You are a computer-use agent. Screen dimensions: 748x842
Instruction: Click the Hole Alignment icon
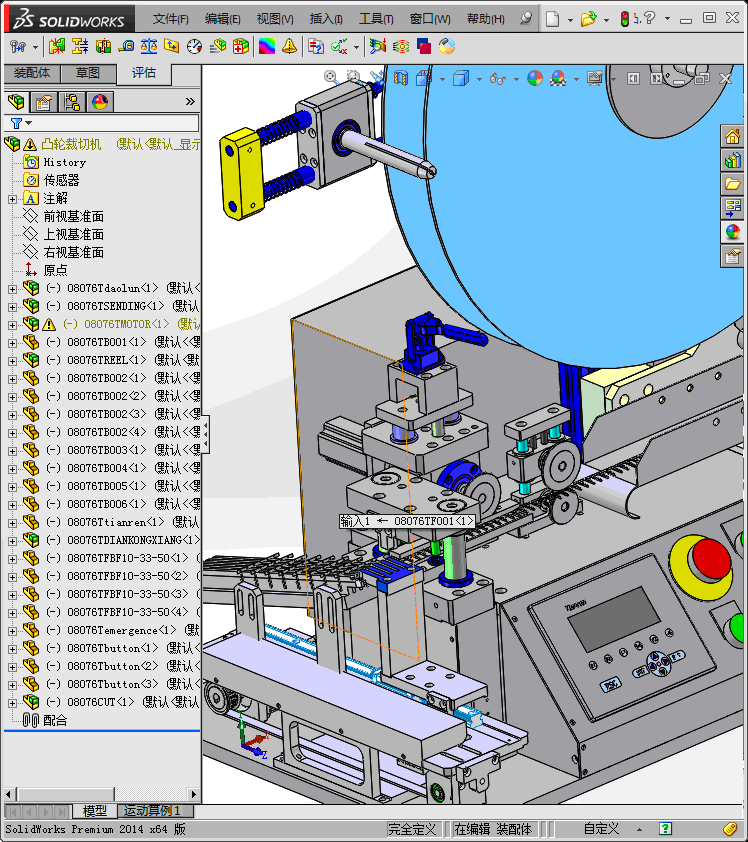[103, 47]
